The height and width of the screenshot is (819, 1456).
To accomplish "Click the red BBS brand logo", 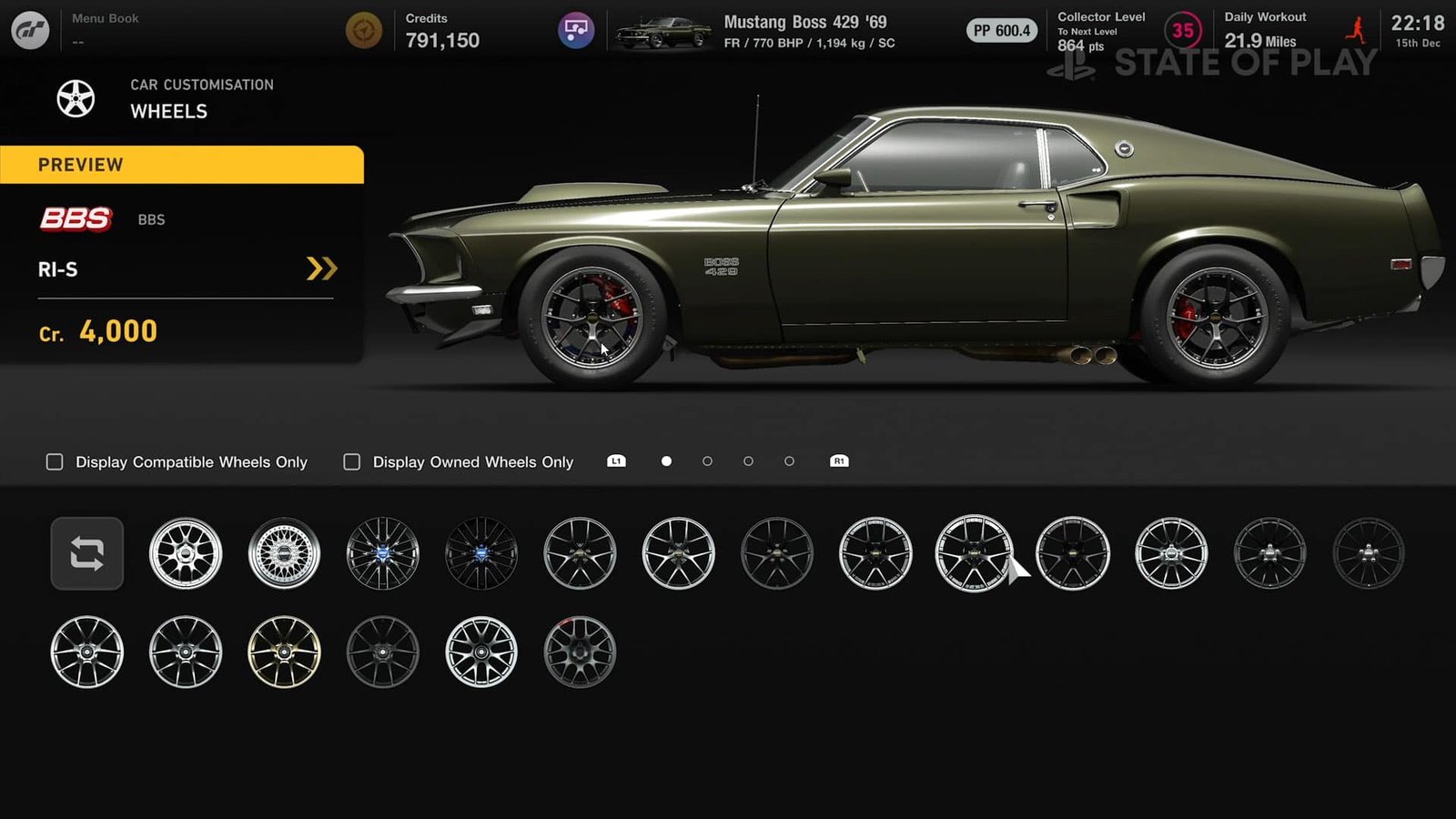I will 76,219.
